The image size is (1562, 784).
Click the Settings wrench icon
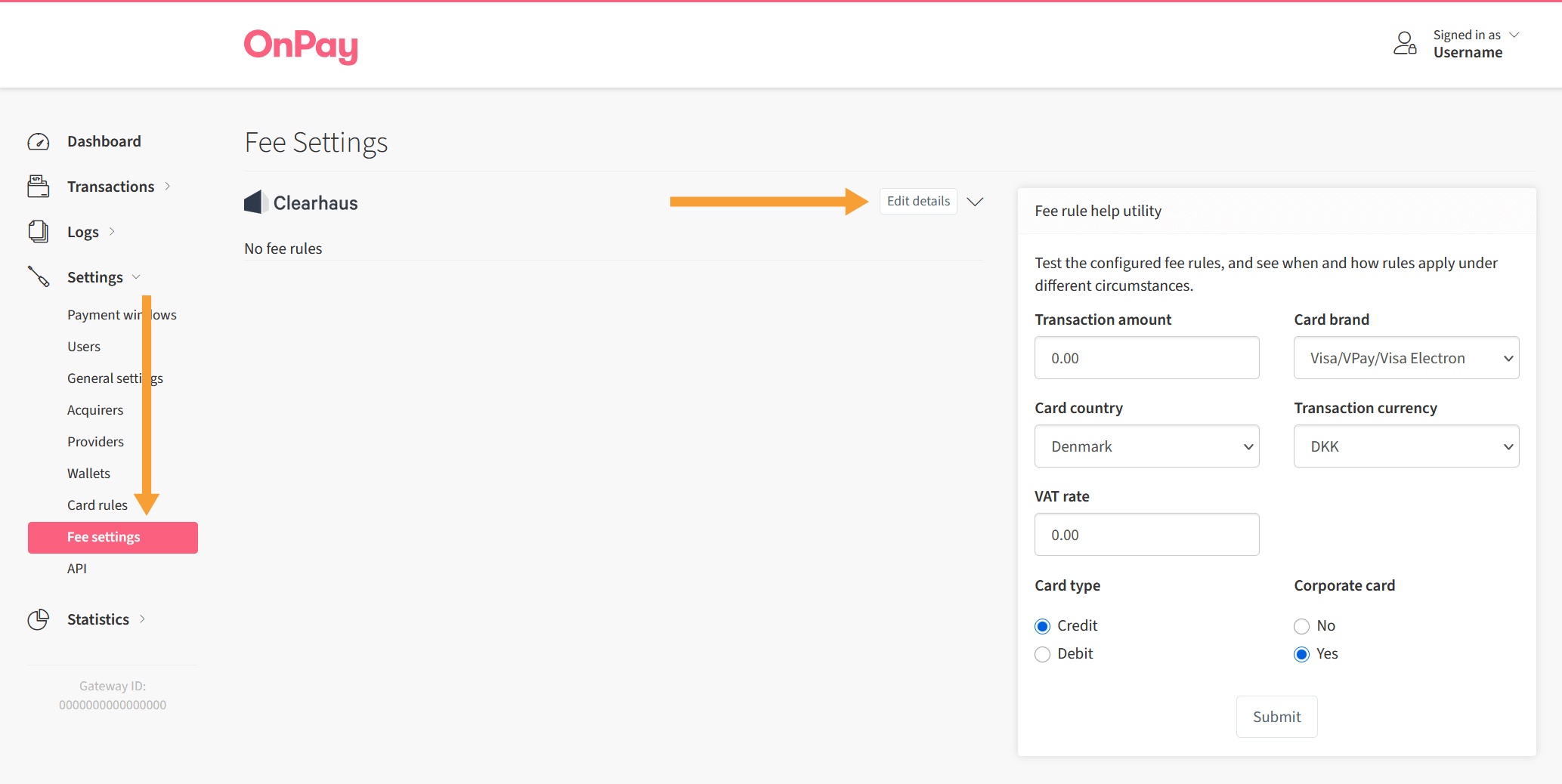tap(38, 276)
